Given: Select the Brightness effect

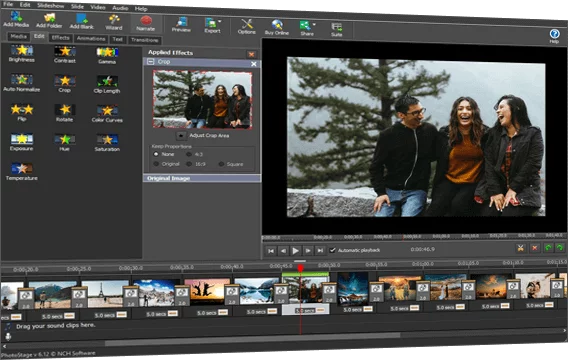Looking at the screenshot, I should pos(22,53).
